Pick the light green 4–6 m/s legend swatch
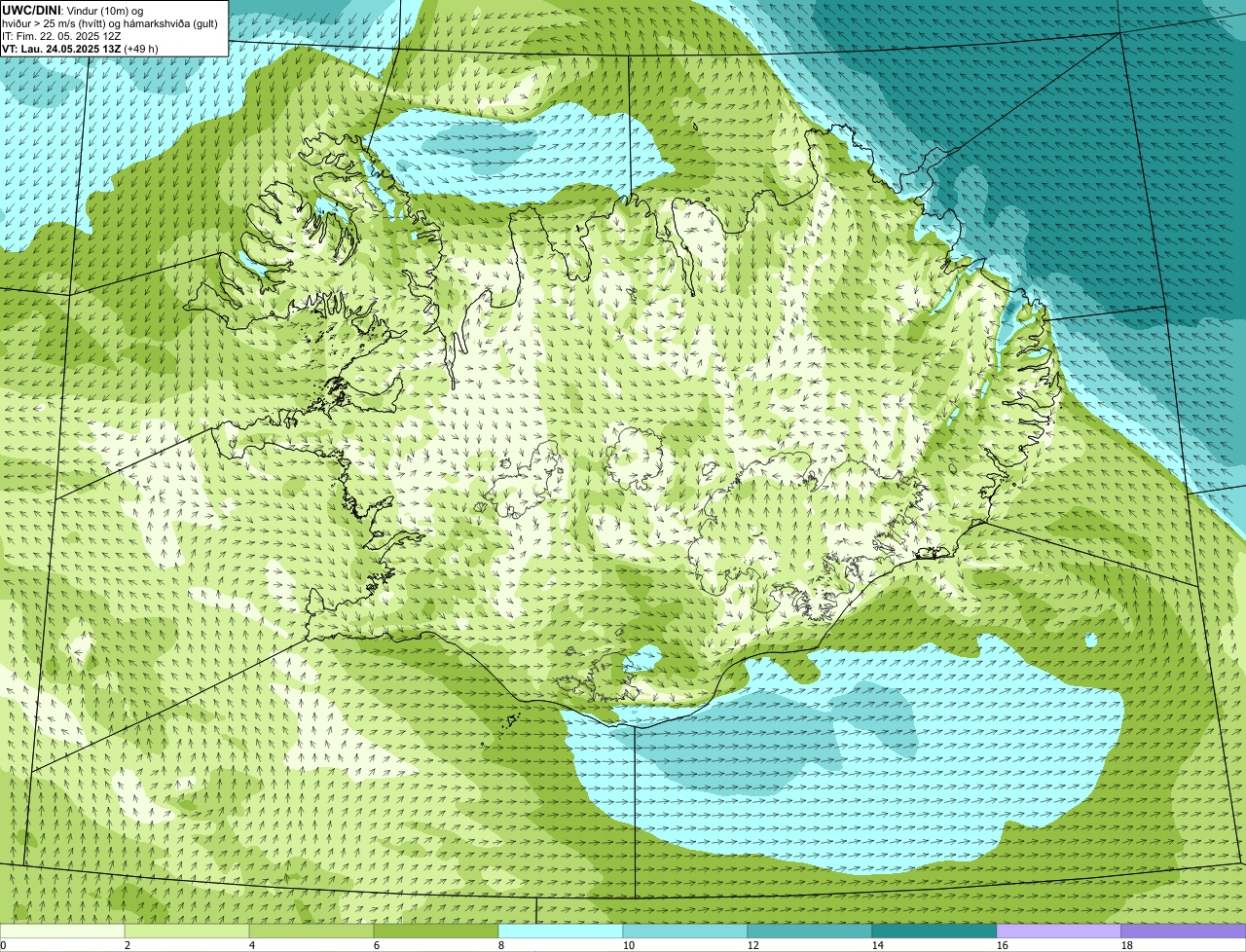The width and height of the screenshot is (1246, 952). 311,932
